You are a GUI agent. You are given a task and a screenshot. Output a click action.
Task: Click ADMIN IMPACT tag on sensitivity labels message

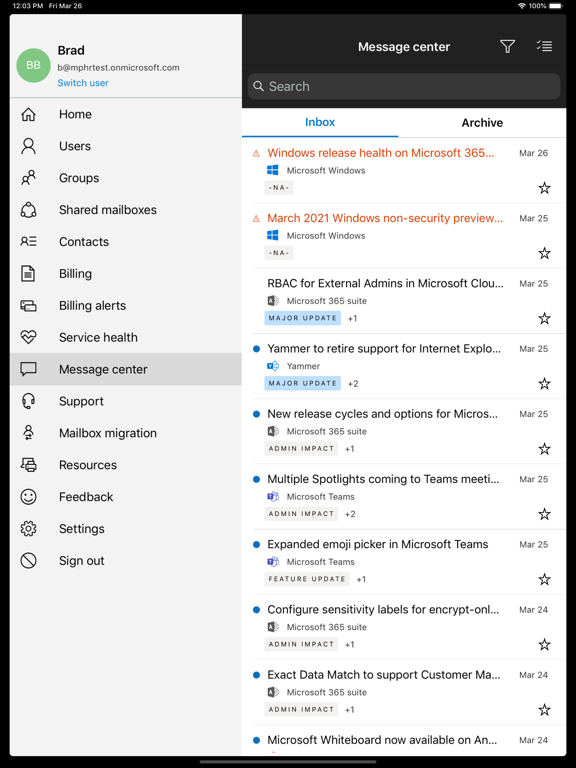click(301, 644)
